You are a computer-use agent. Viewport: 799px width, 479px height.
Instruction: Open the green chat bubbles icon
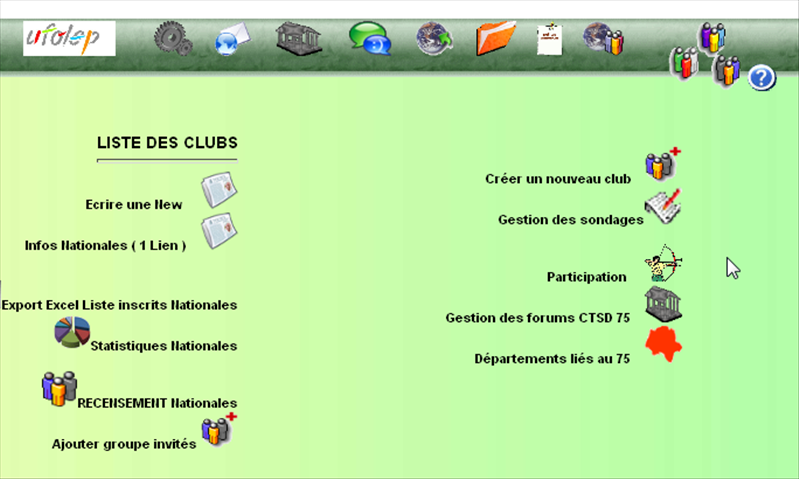pyautogui.click(x=369, y=39)
